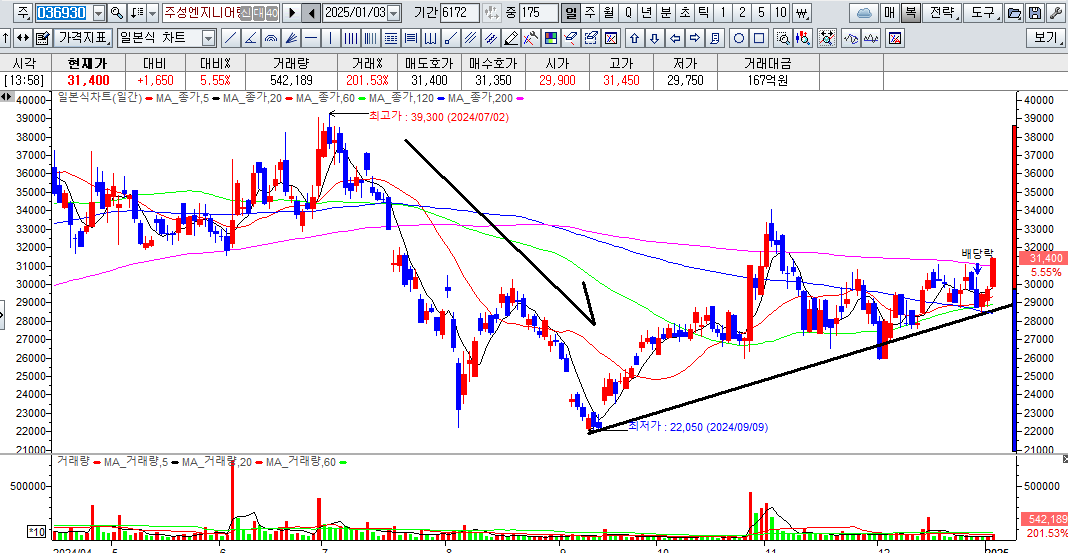This screenshot has height=553, width=1068.
Task: Click the 가격지표 button
Action: (82, 38)
